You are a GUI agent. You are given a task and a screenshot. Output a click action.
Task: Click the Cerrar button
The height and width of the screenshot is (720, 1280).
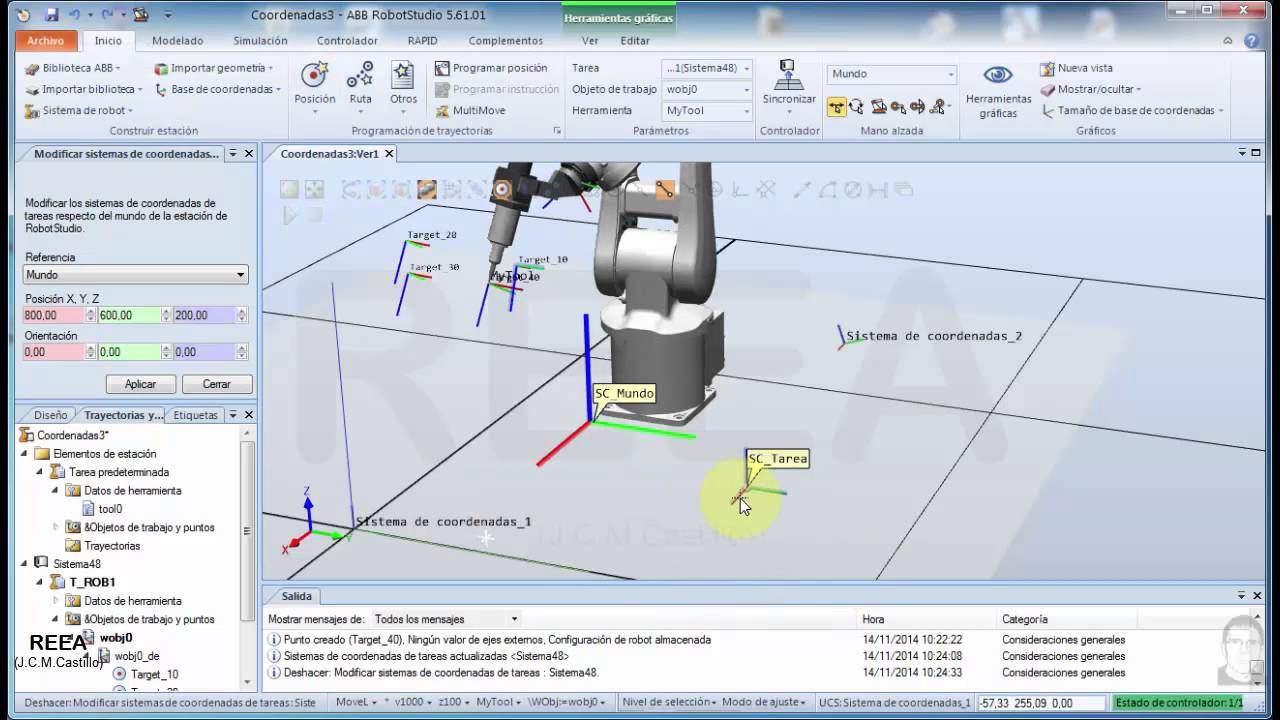(216, 384)
